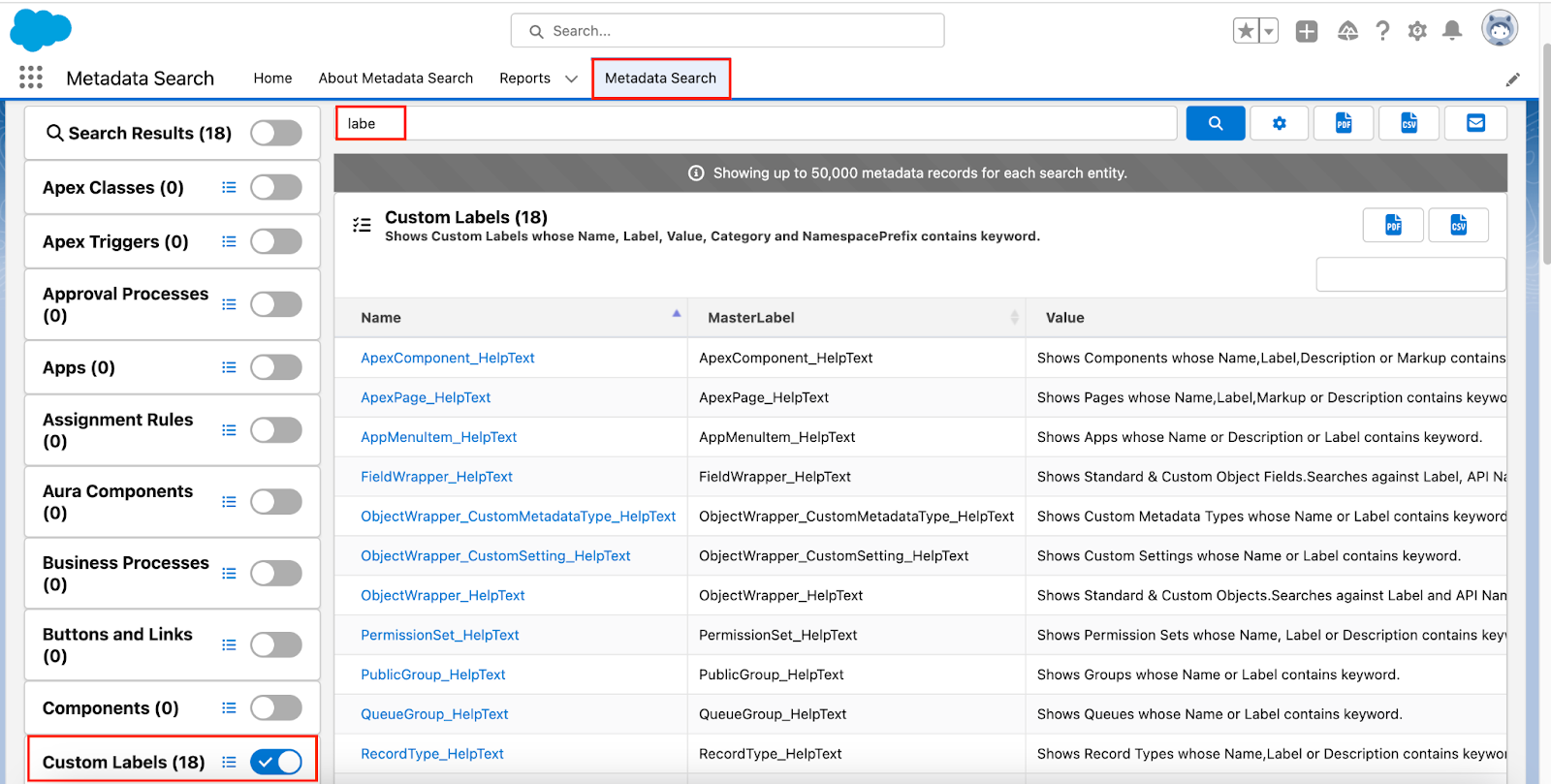Click the checklist icon beside Custom Labels heading
This screenshot has width=1551, height=784.
click(362, 225)
